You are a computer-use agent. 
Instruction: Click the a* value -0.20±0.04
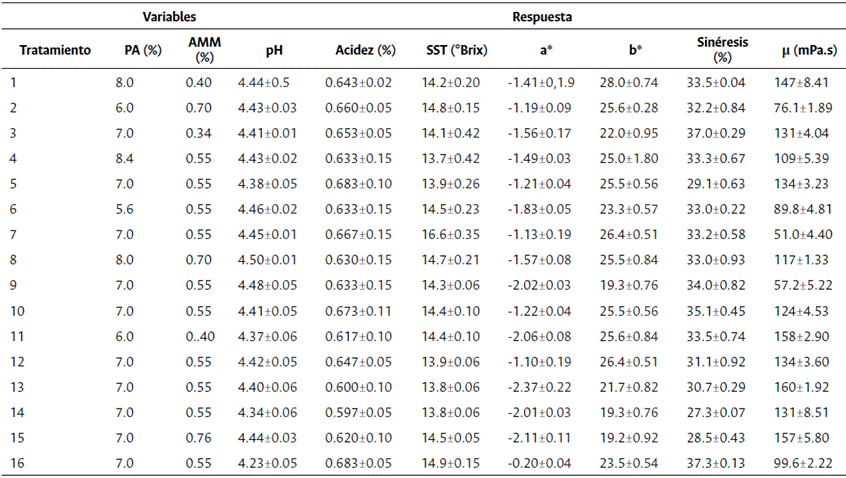click(x=539, y=464)
